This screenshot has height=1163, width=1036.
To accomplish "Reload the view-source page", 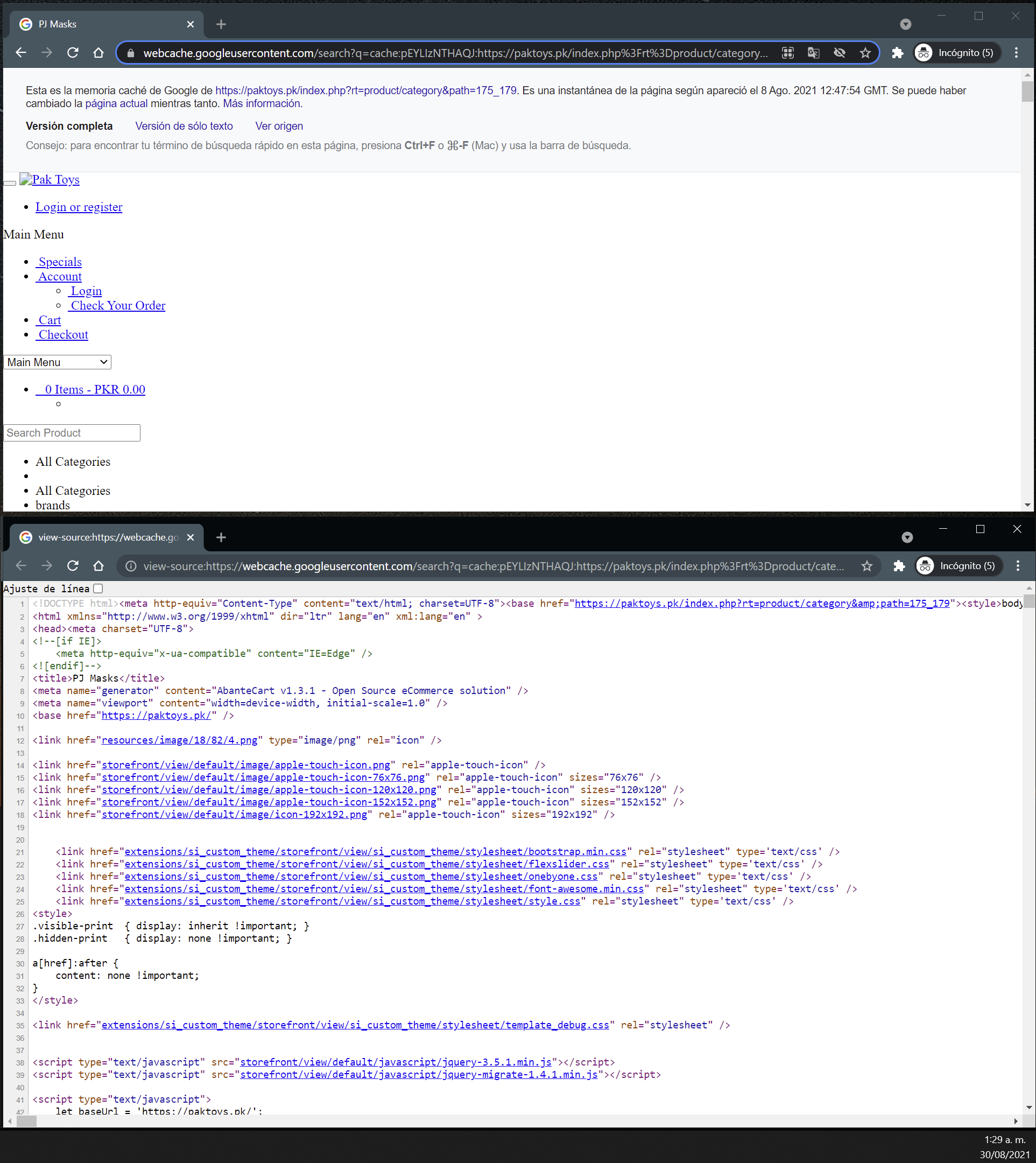I will click(x=73, y=566).
